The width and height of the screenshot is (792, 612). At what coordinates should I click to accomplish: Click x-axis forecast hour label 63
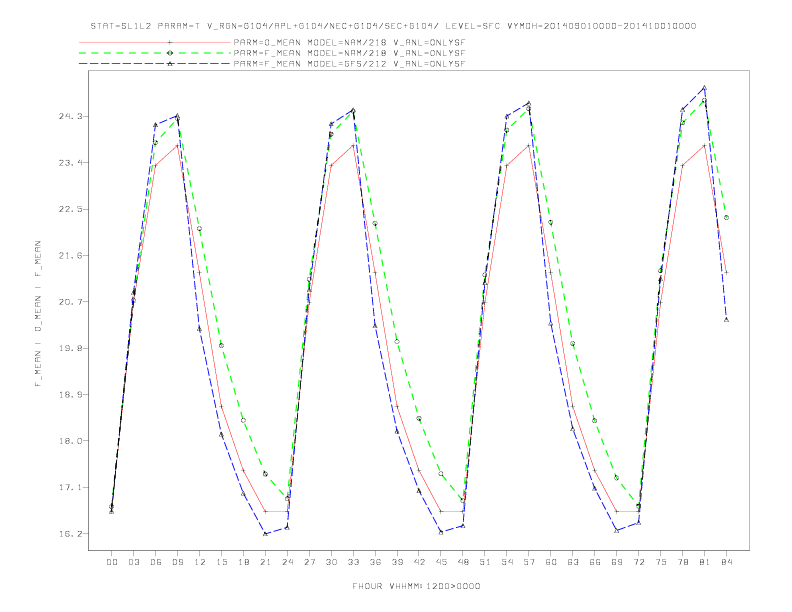573,562
